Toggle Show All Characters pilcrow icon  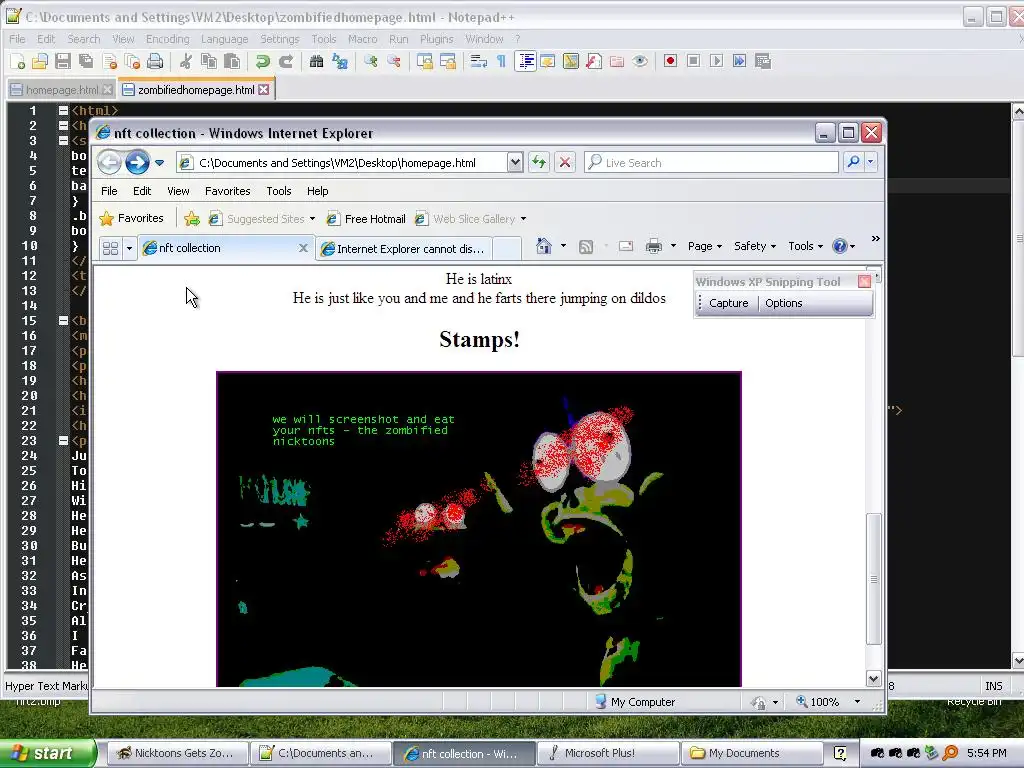pyautogui.click(x=501, y=61)
